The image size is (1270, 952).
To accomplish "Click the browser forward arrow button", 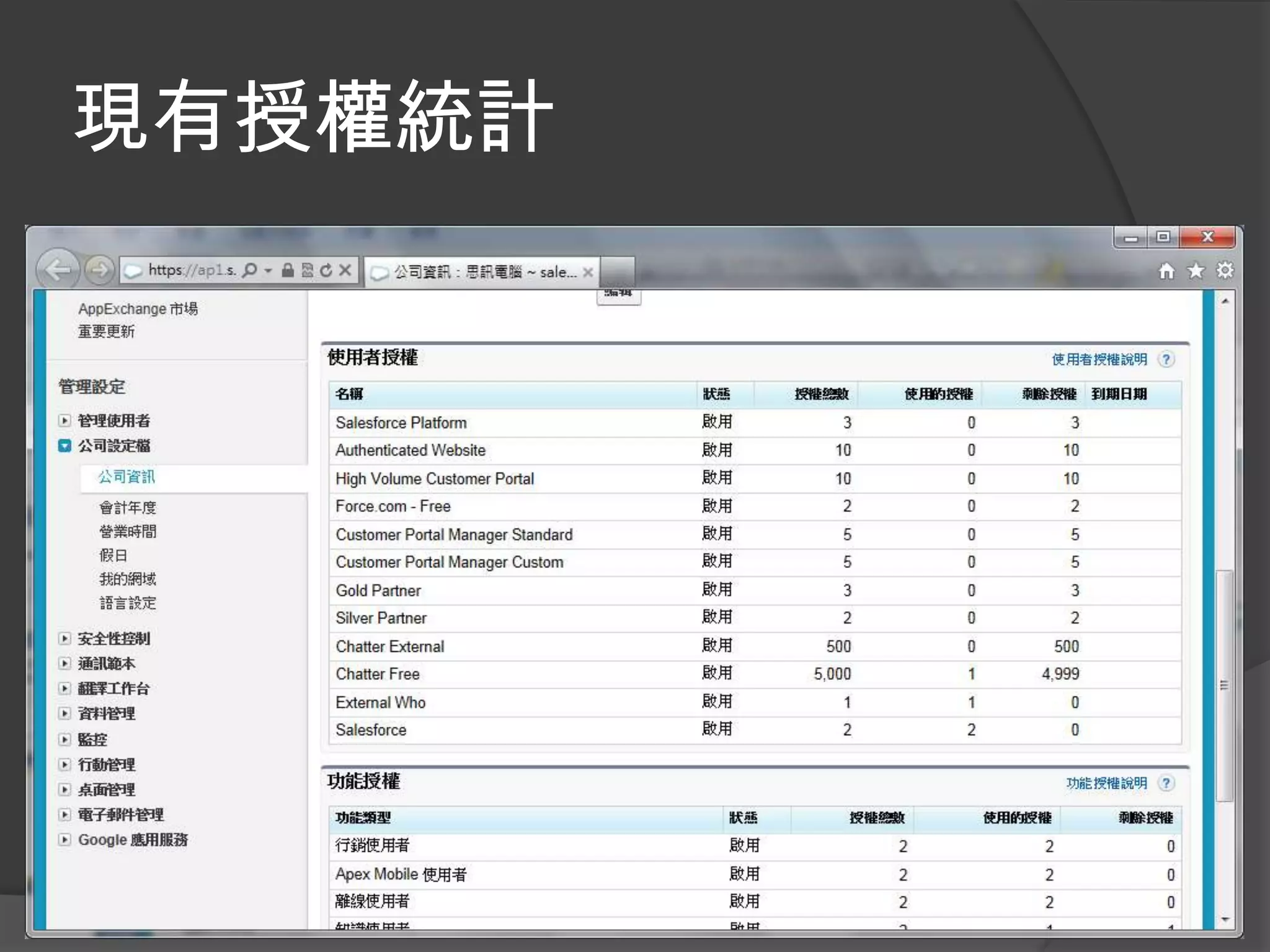I will (99, 270).
